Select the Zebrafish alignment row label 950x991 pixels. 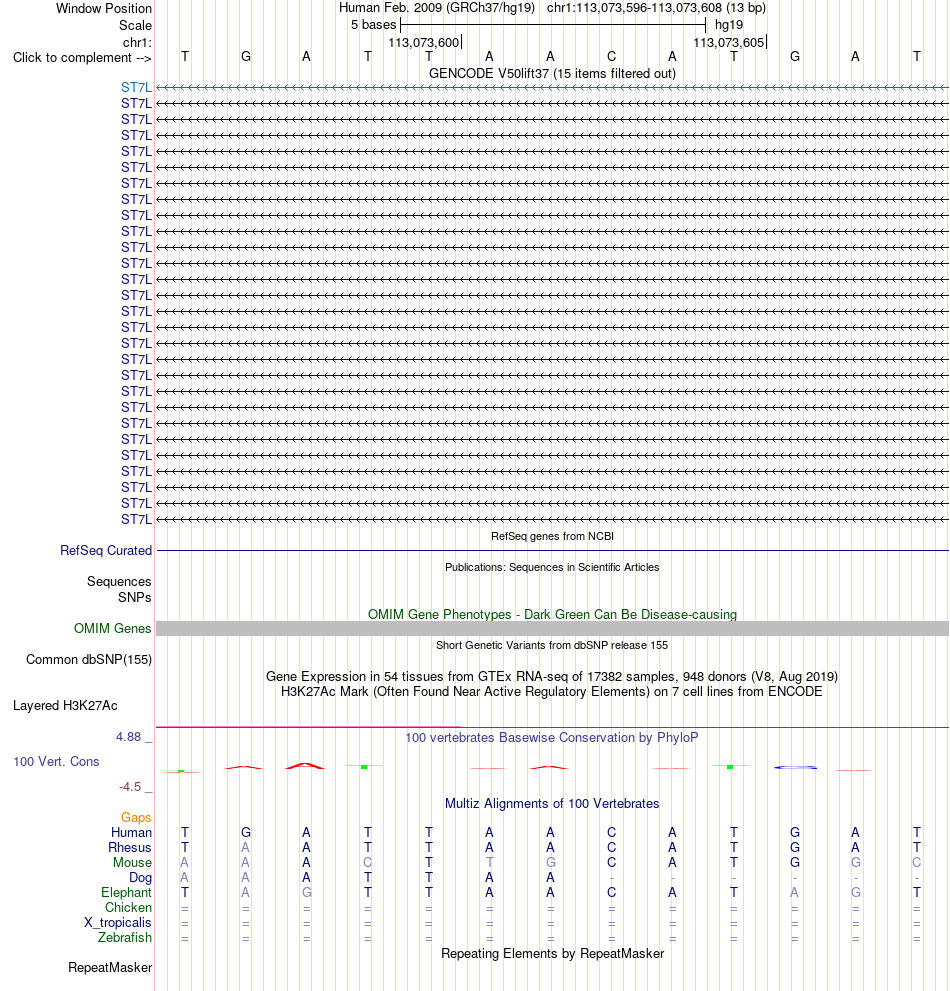(125, 937)
